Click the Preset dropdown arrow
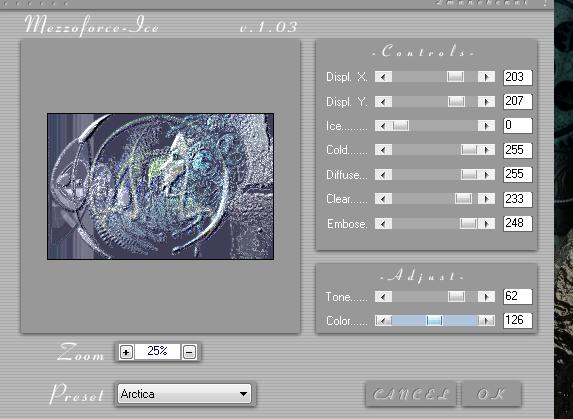Image resolution: width=573 pixels, height=419 pixels. pos(243,394)
